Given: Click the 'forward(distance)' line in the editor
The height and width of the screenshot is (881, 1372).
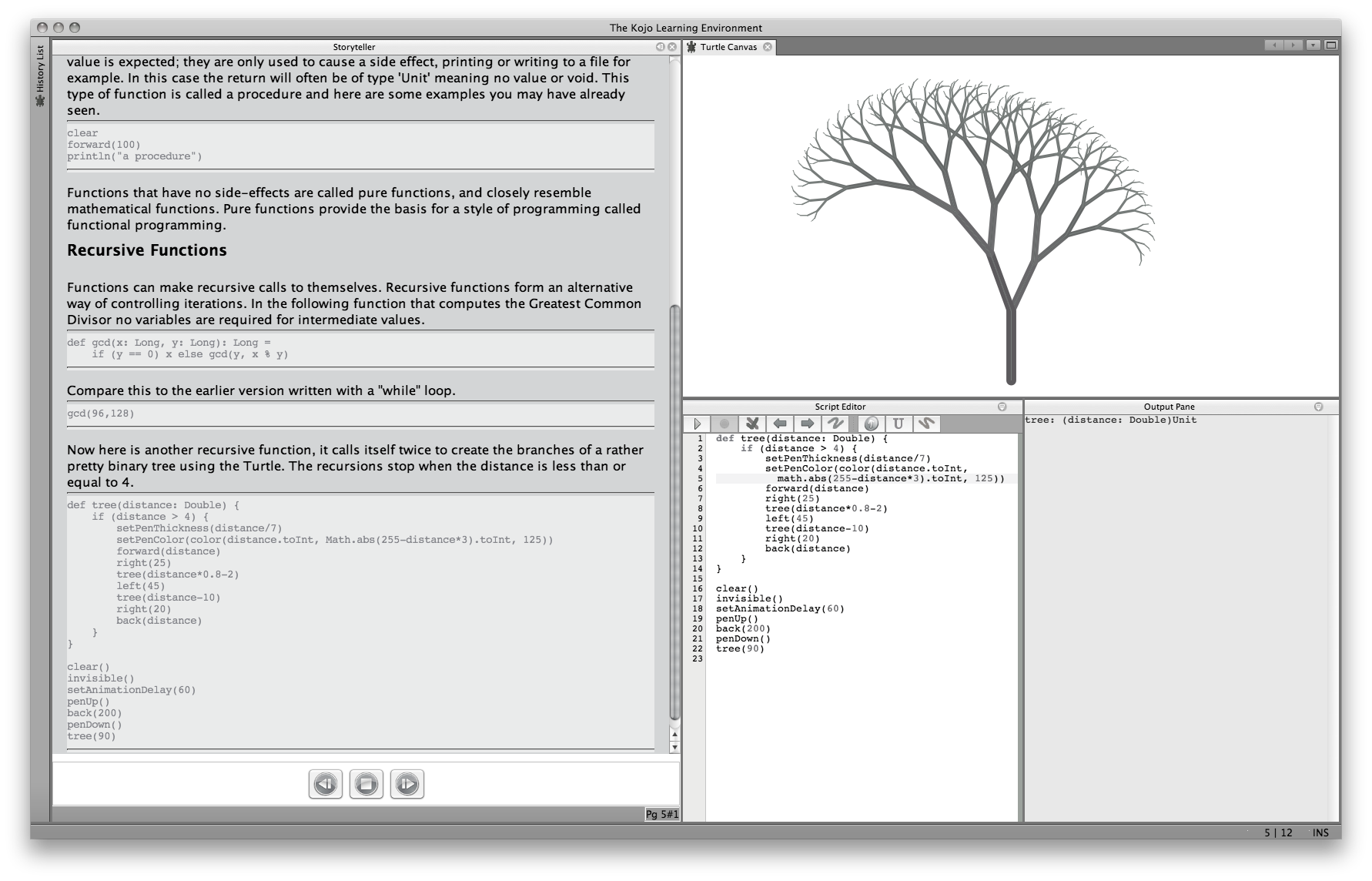Looking at the screenshot, I should (x=817, y=488).
